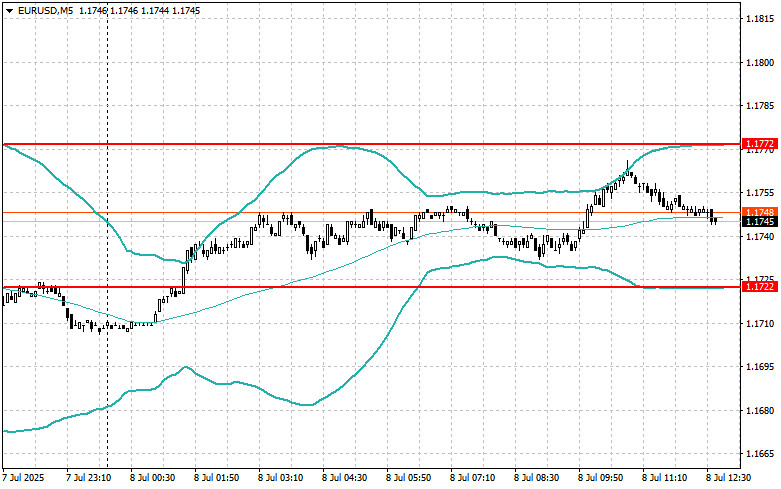This screenshot has width=781, height=489.
Task: Click the OHLC values in chart header
Action: click(x=139, y=10)
